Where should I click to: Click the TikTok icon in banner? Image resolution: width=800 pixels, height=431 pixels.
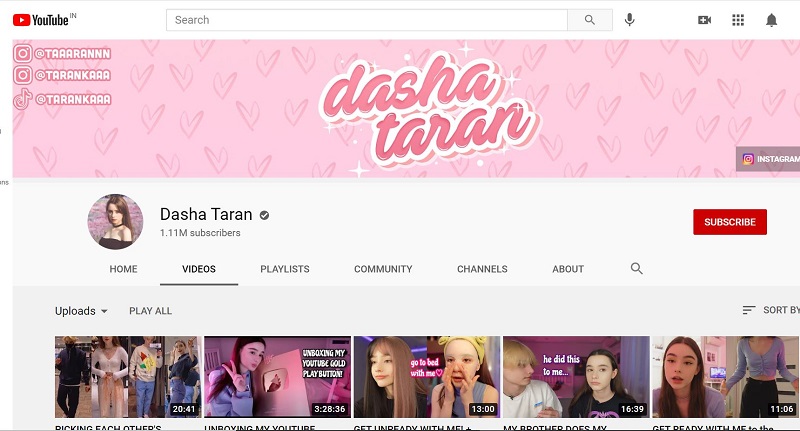point(22,99)
